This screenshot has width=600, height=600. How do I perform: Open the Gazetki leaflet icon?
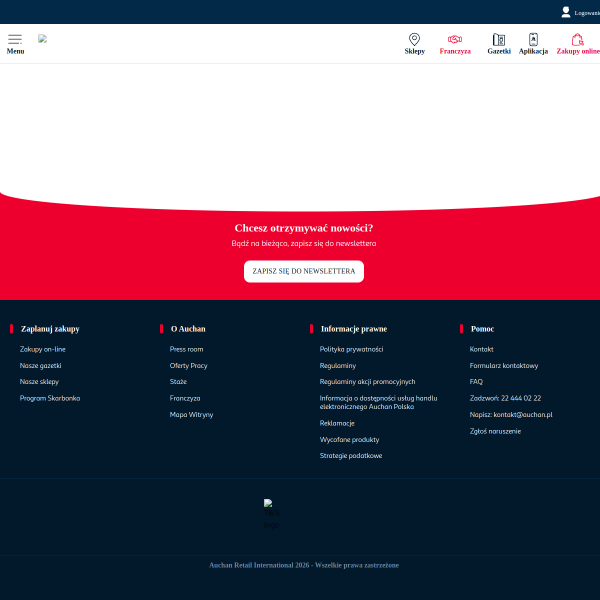(x=499, y=40)
